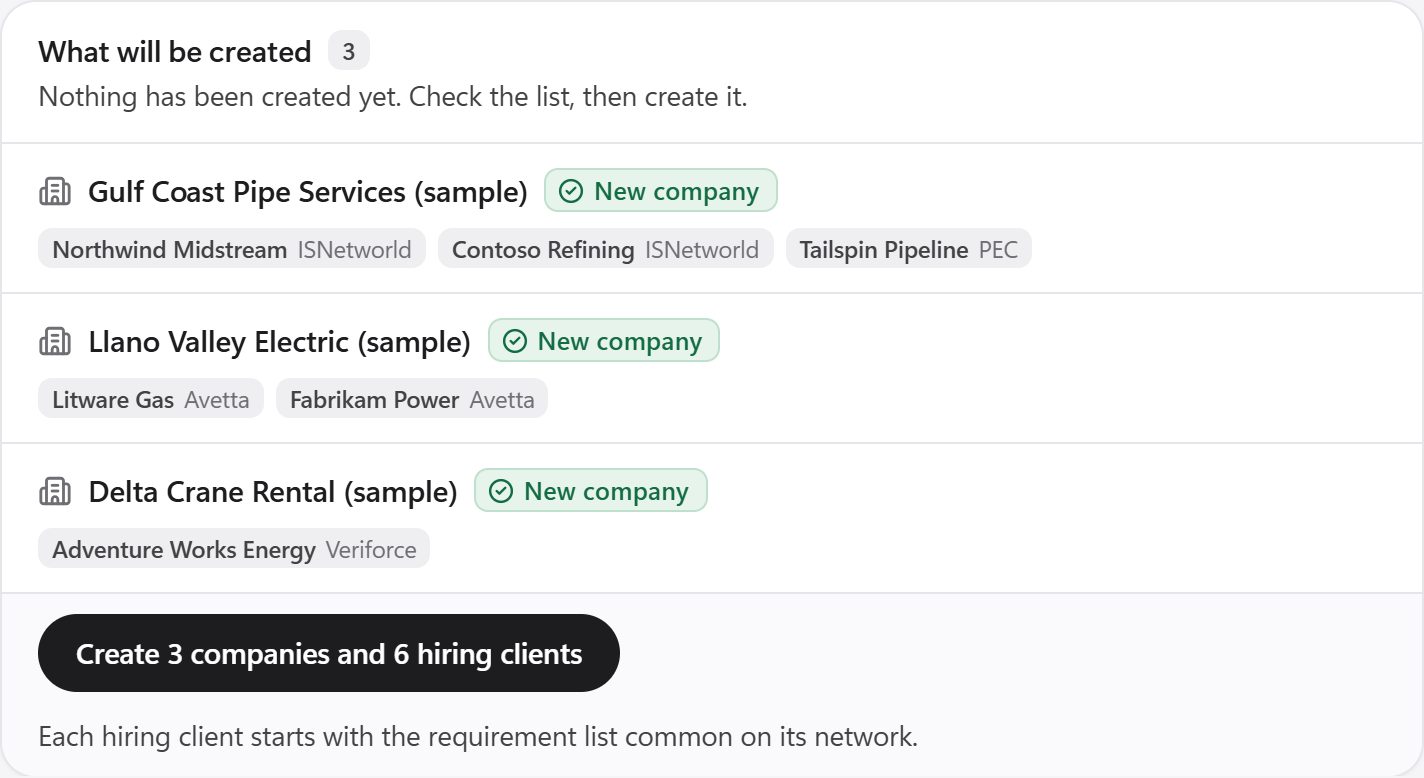Click the New company badge for Gulf Coast Pipe Services

661,191
